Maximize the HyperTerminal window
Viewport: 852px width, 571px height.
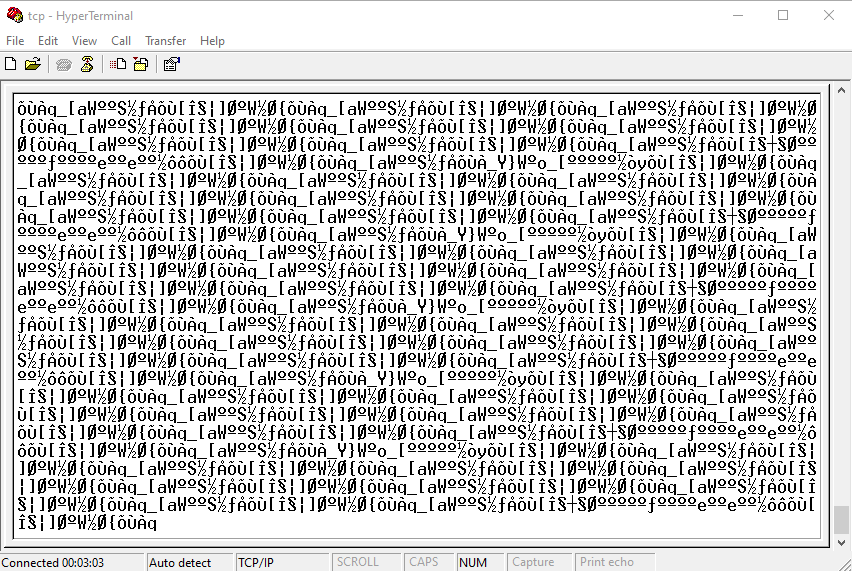point(783,15)
